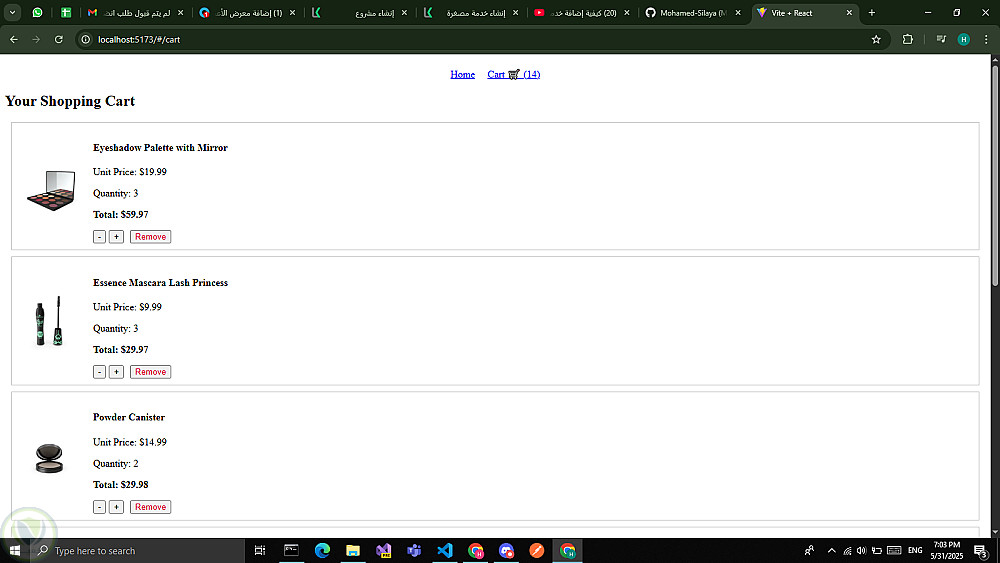Image resolution: width=1000 pixels, height=563 pixels.
Task: Click the taskbar search box
Action: (x=137, y=550)
